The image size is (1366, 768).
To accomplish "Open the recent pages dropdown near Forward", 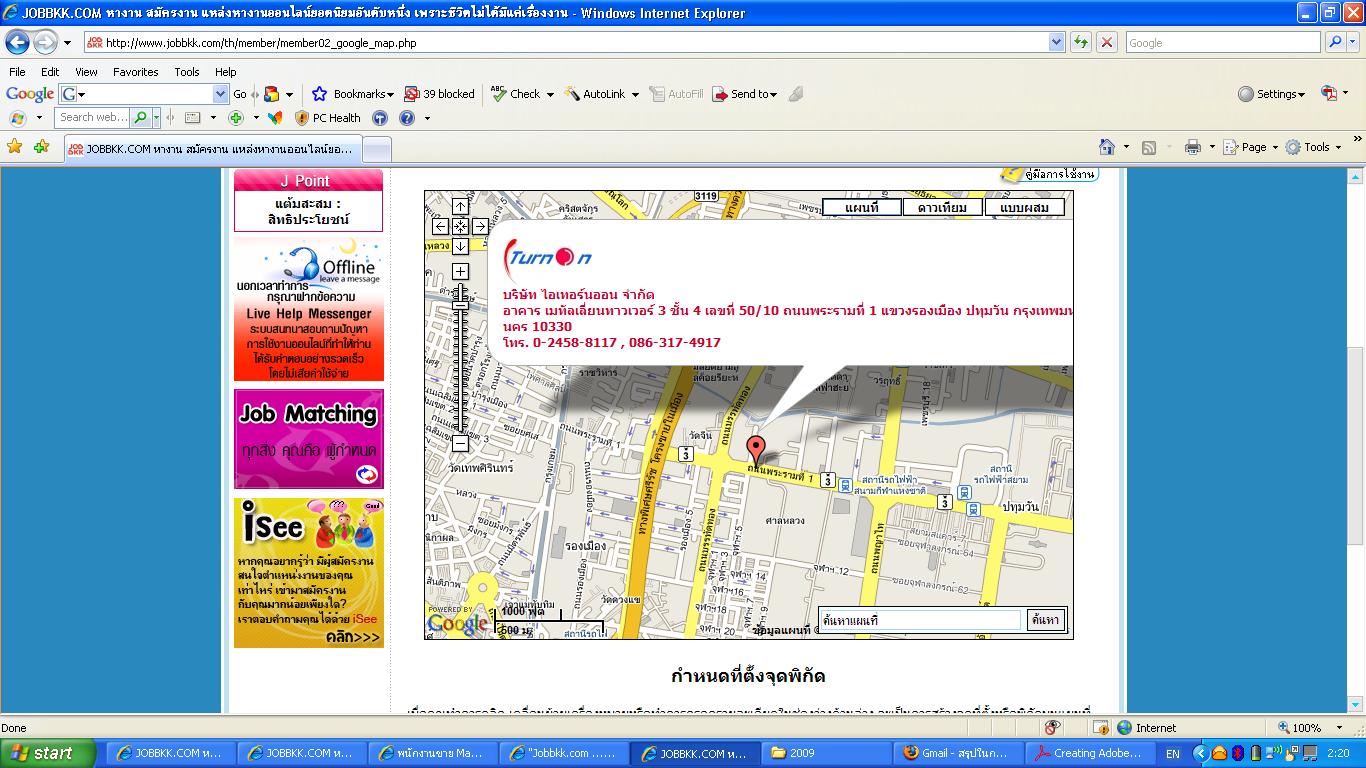I will point(67,43).
